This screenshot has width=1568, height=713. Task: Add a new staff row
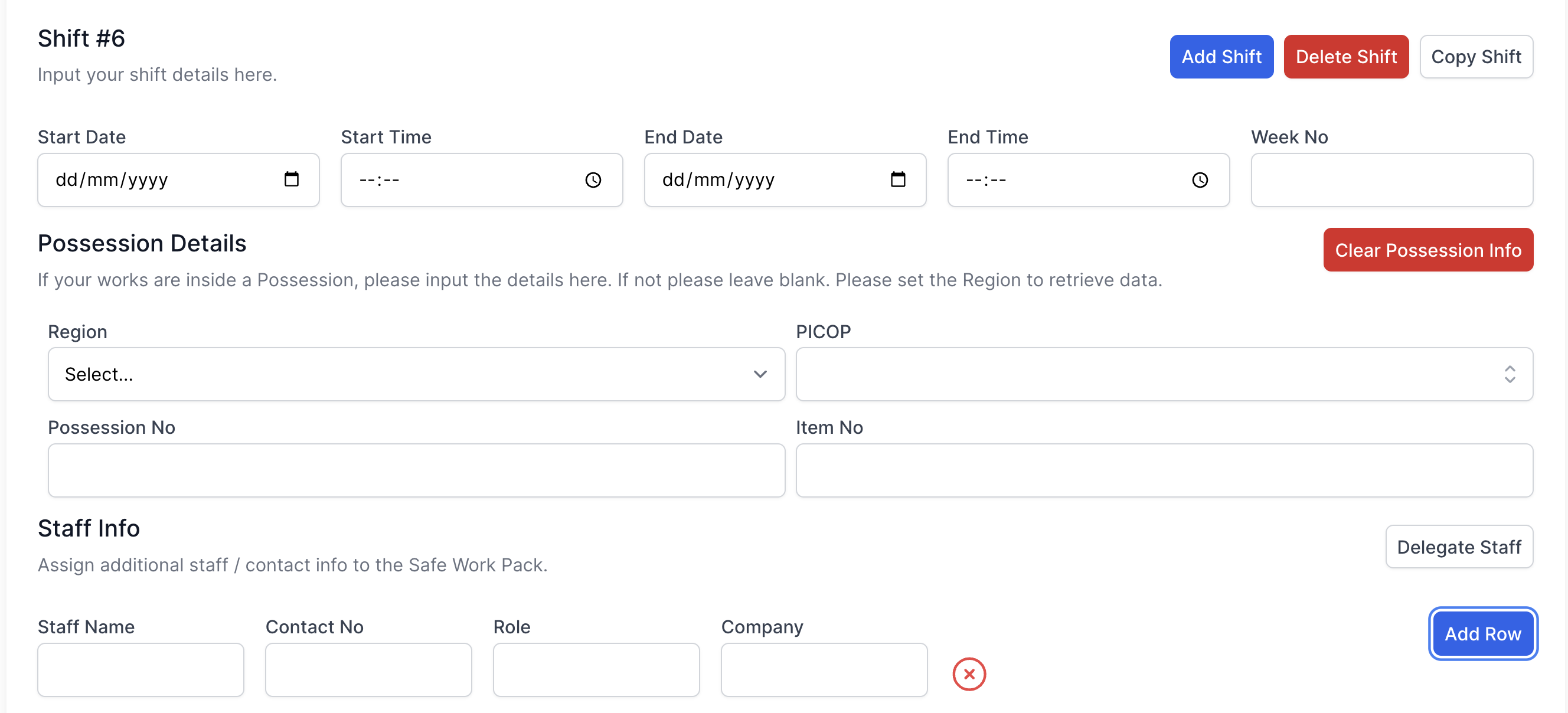pos(1482,634)
